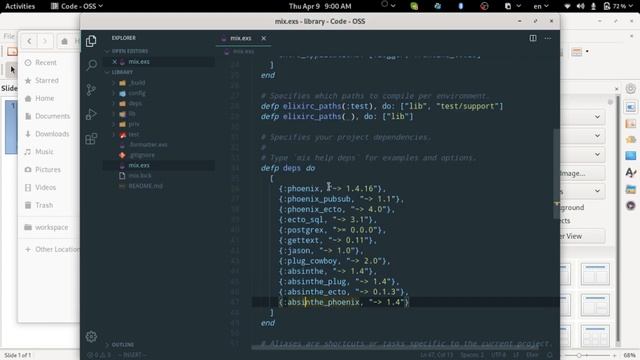Image resolution: width=640 pixels, height=360 pixels.
Task: Select Recent in the file chooser sidebar
Action: [46, 62]
